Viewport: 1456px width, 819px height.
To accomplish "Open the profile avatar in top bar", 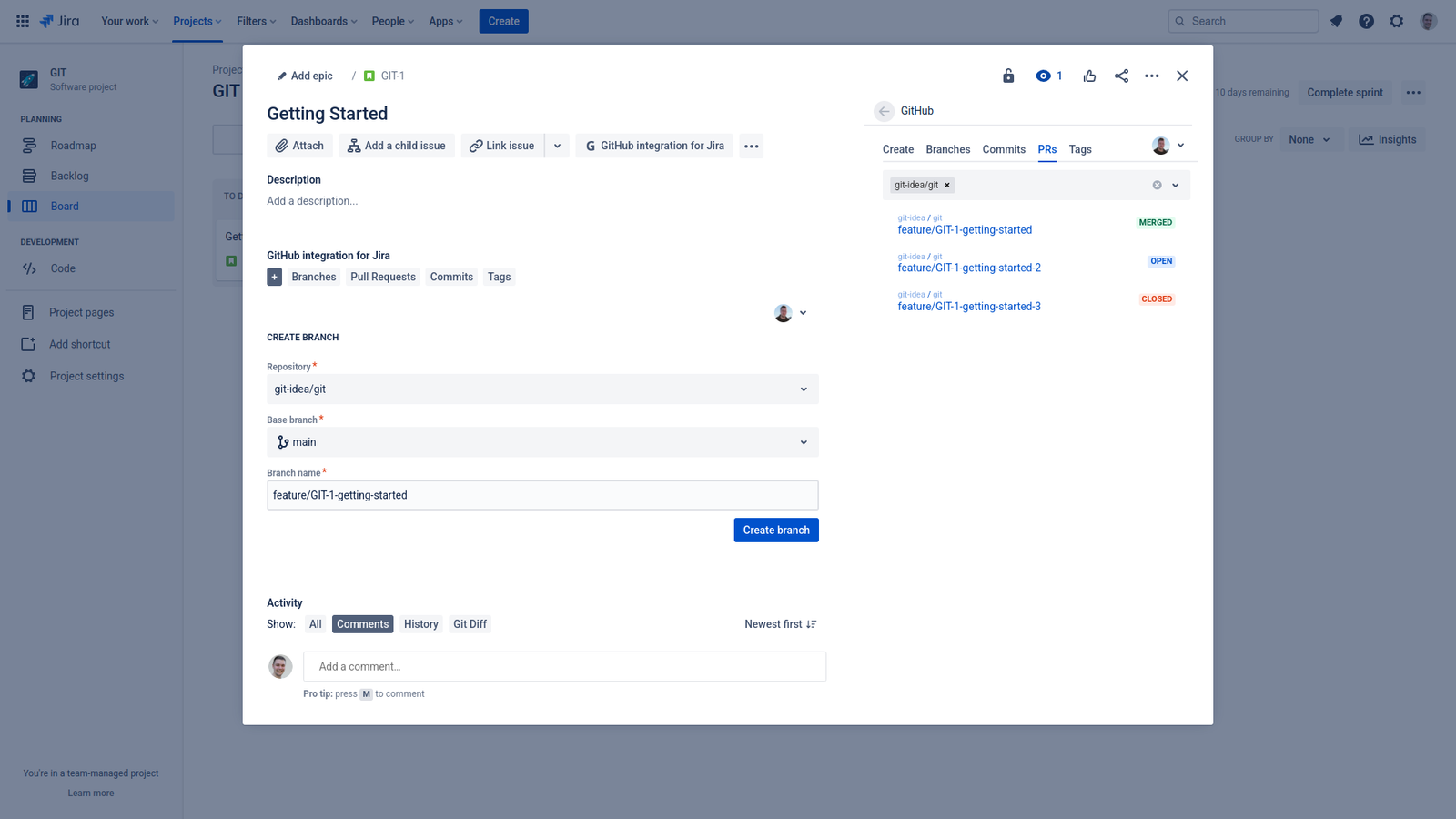I will 1429,21.
